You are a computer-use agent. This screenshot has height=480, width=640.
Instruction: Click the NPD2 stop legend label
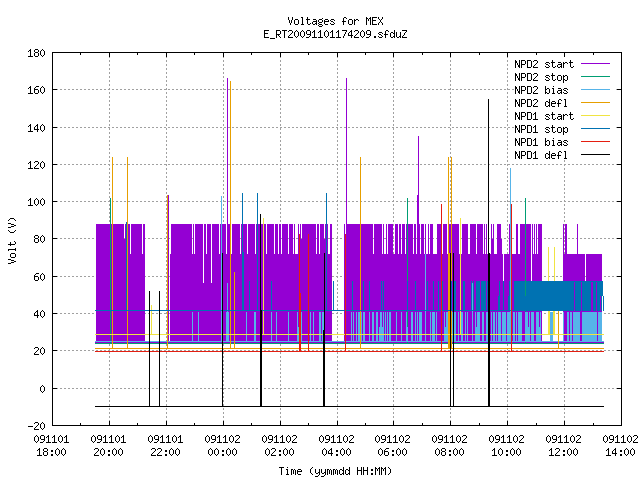[541, 77]
